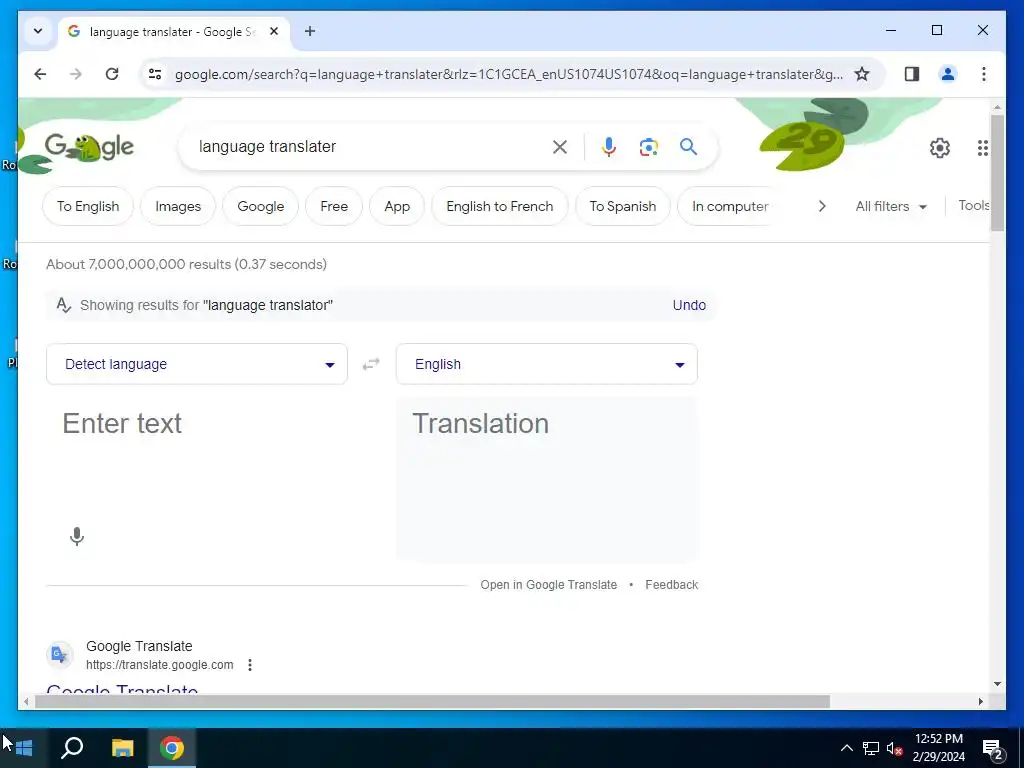Viewport: 1024px width, 768px height.
Task: Open Google apps grid
Action: pyautogui.click(x=982, y=148)
